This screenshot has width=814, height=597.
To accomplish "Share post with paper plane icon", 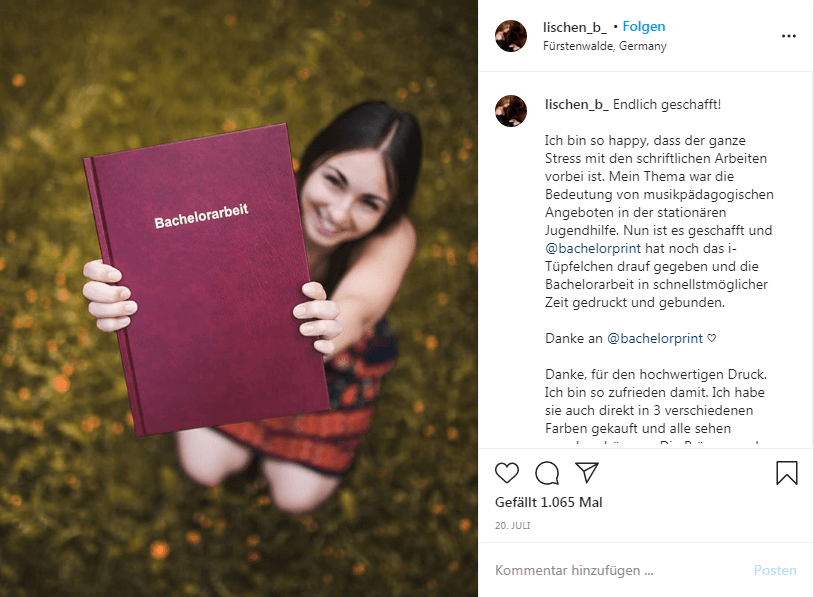I will [x=587, y=472].
